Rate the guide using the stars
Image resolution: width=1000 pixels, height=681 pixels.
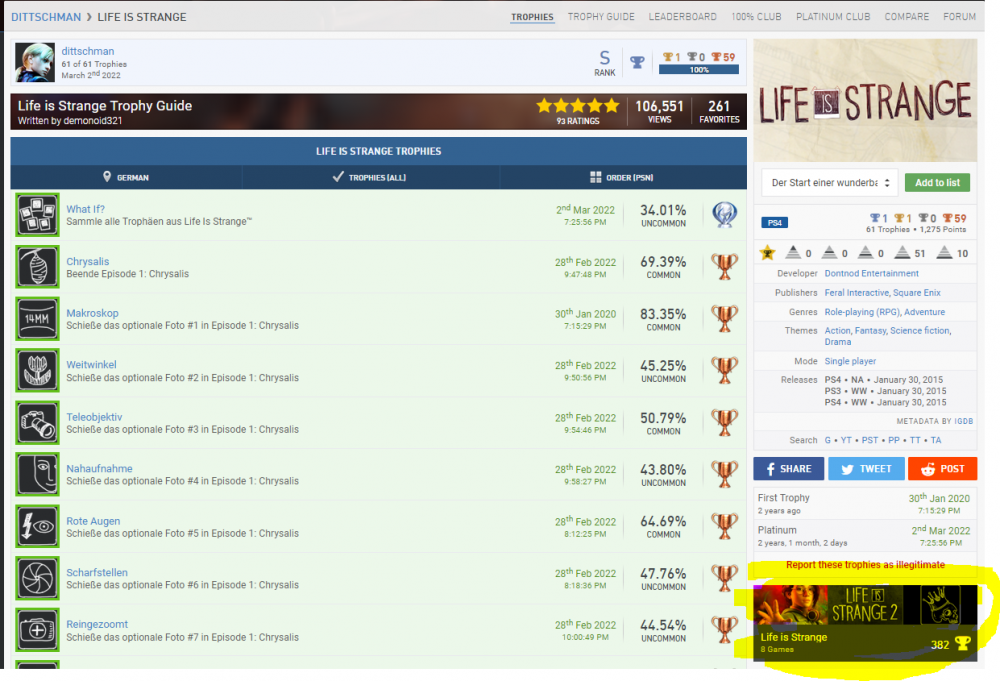coord(577,106)
